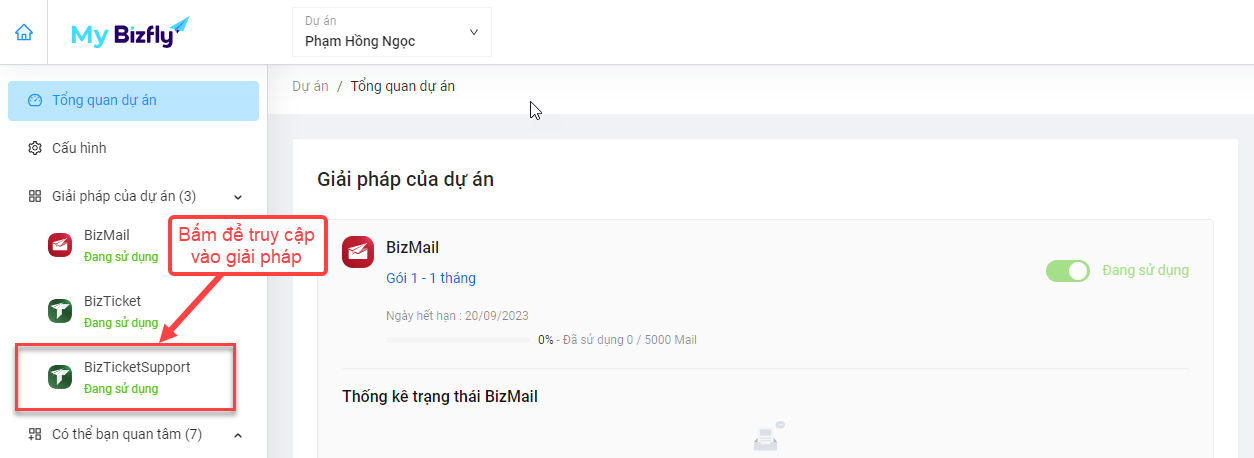1254x458 pixels.
Task: Click the Tổng quan dự án dashboard icon
Action: pos(35,100)
